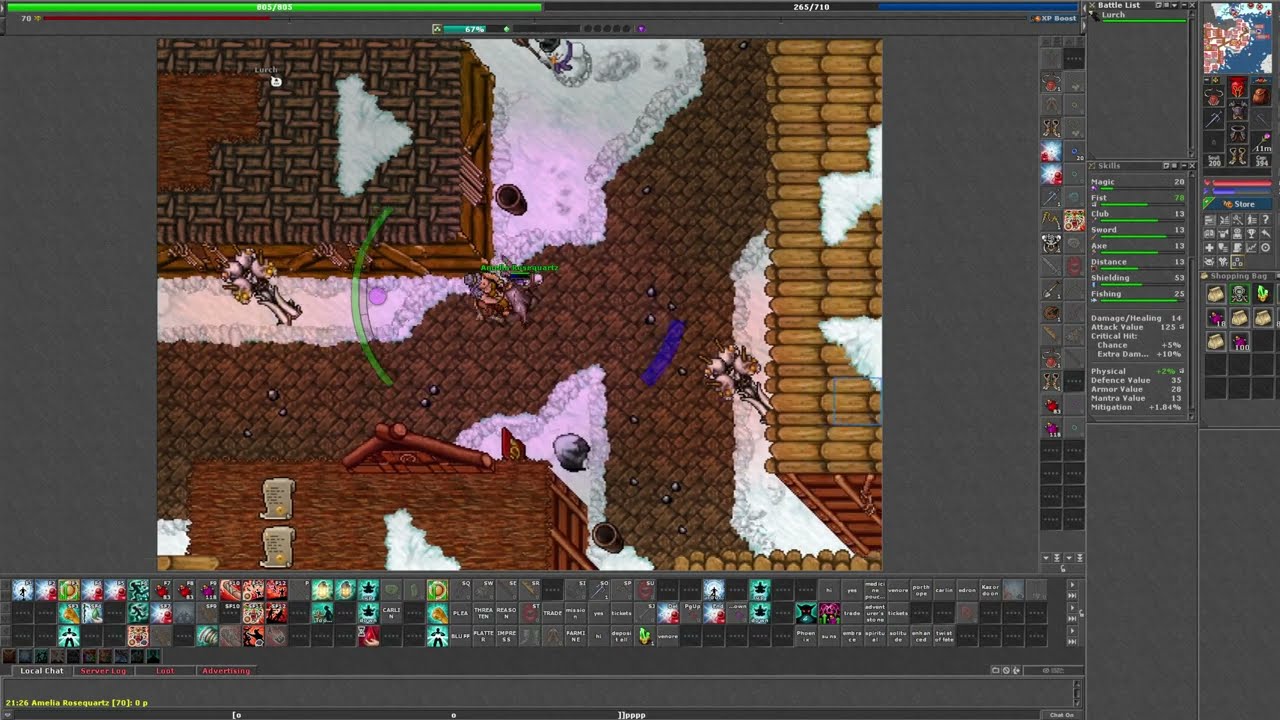Select the purple potion stack of 100
Screen dimensions: 1280x720
click(x=1238, y=342)
